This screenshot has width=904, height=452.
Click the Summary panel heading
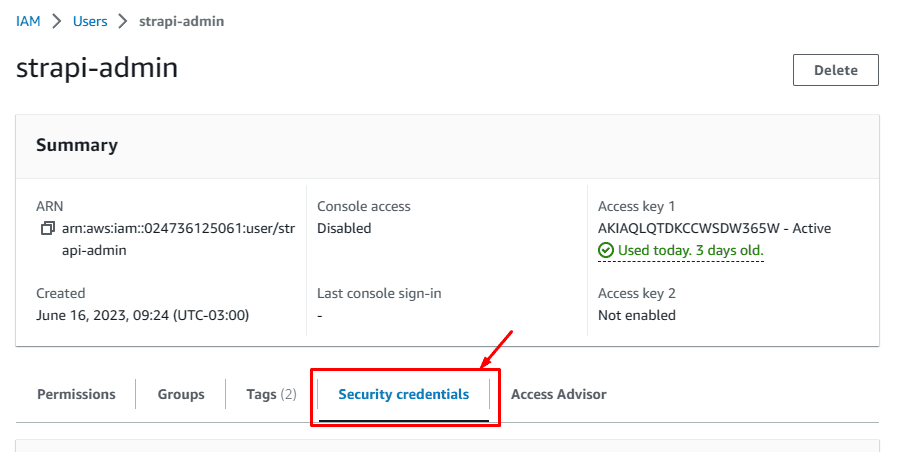coord(77,145)
